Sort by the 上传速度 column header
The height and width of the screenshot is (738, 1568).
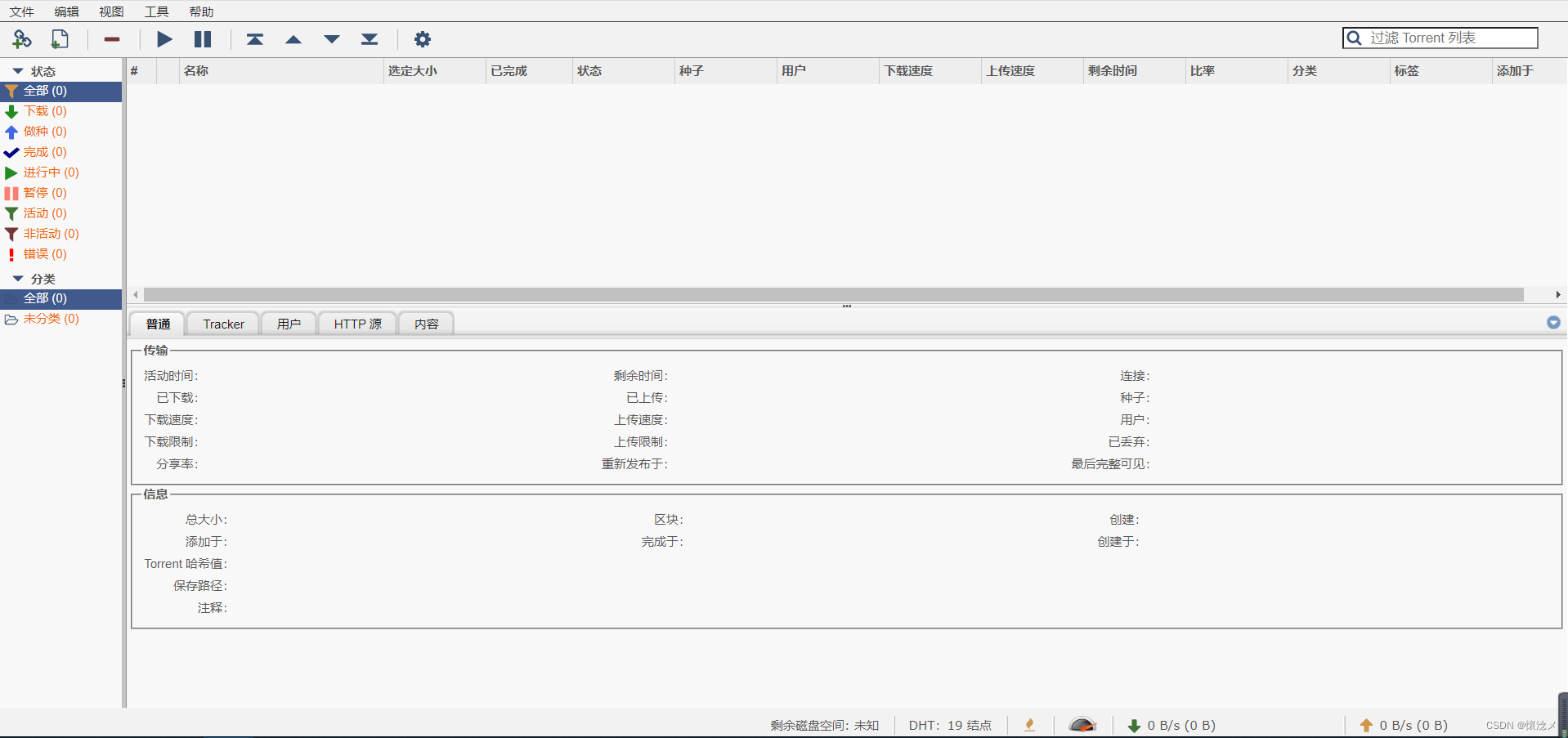(1033, 71)
